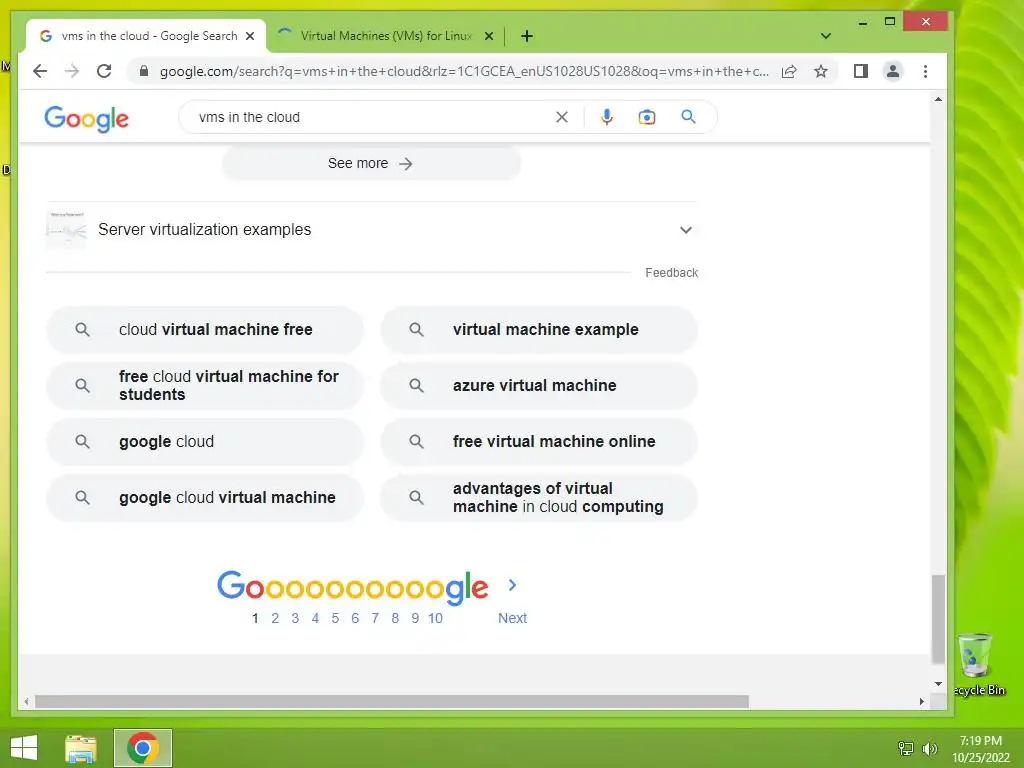Select the Recycle Bin desktop icon
Viewport: 1024px width, 768px height.
point(978,665)
